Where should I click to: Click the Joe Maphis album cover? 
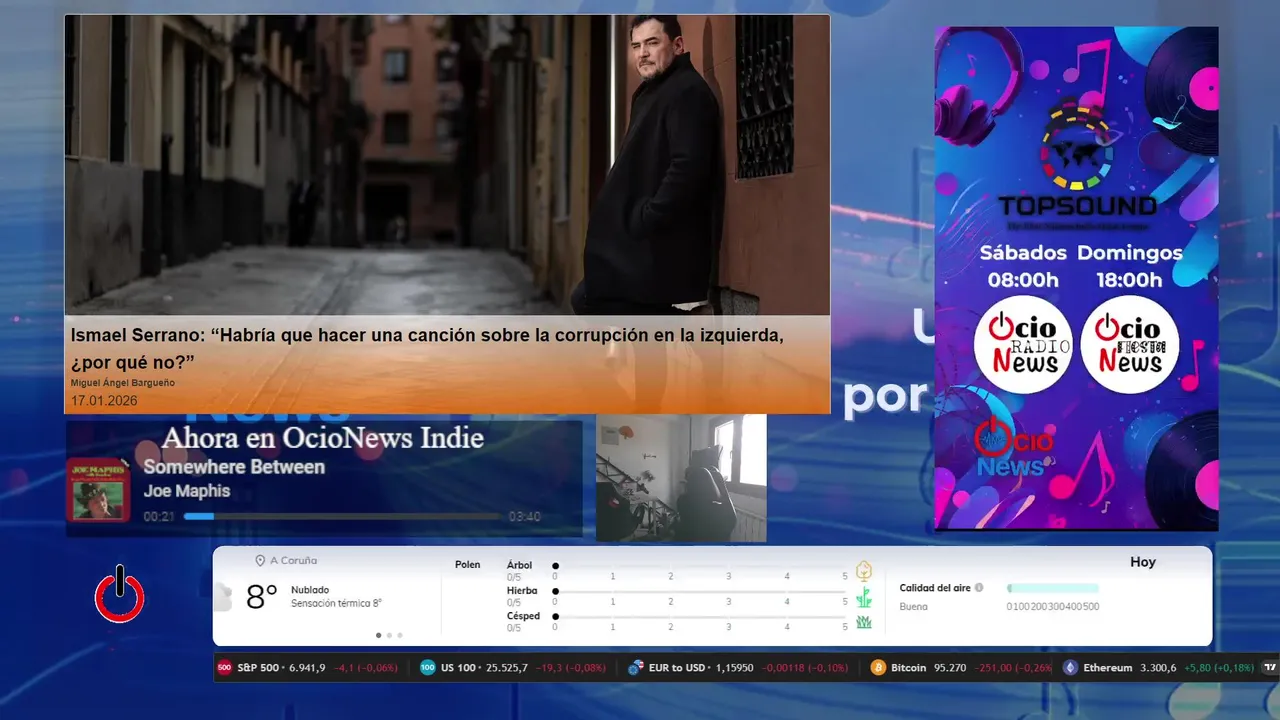click(98, 489)
